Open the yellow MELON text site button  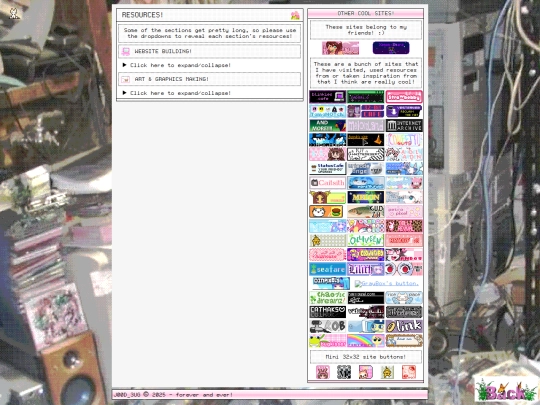pos(365,197)
